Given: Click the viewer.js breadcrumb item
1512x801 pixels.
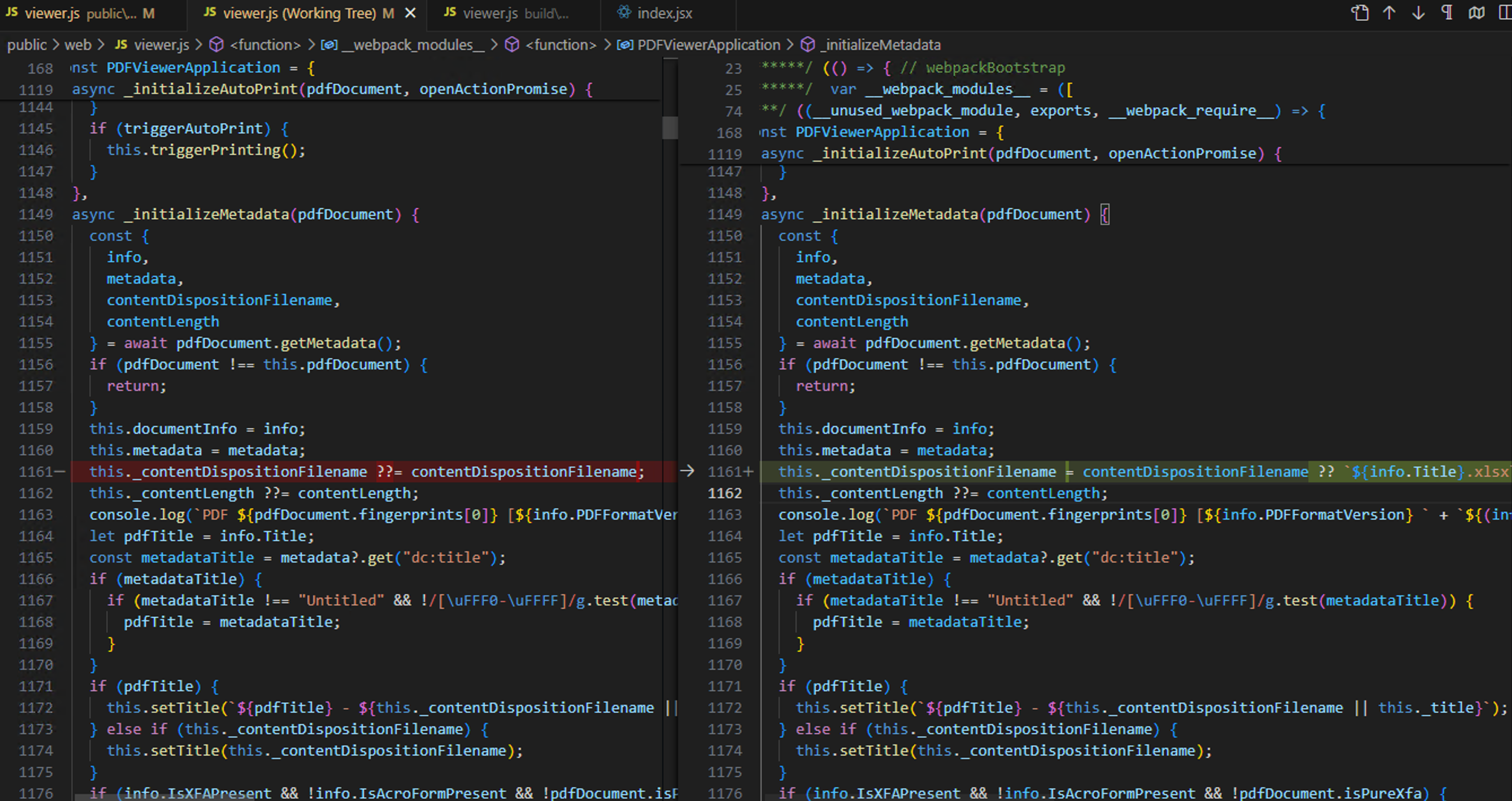Looking at the screenshot, I should [161, 45].
